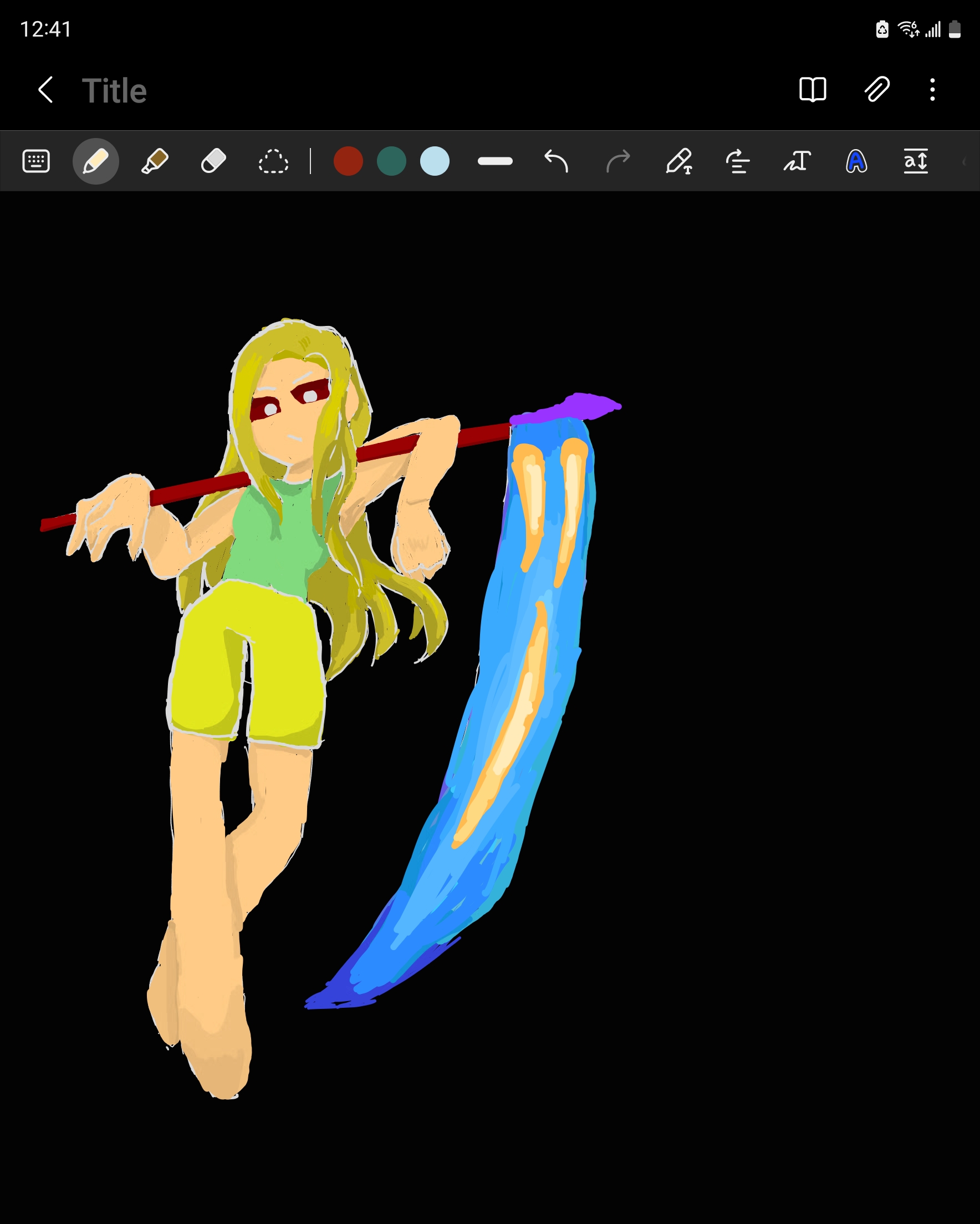Select the Lasso selection tool
The image size is (980, 1224).
click(x=273, y=161)
